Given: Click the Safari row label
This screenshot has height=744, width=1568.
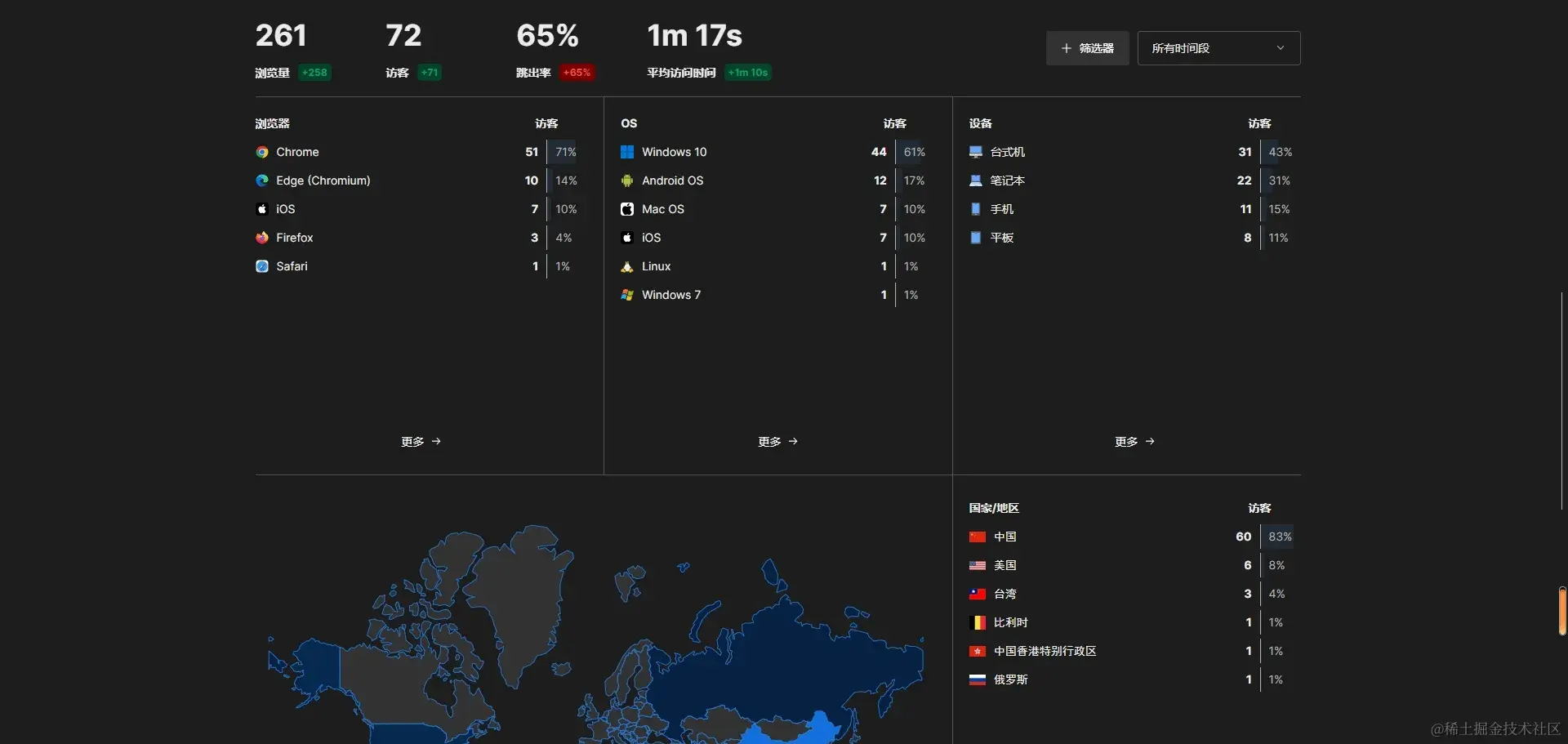Looking at the screenshot, I should click(292, 266).
